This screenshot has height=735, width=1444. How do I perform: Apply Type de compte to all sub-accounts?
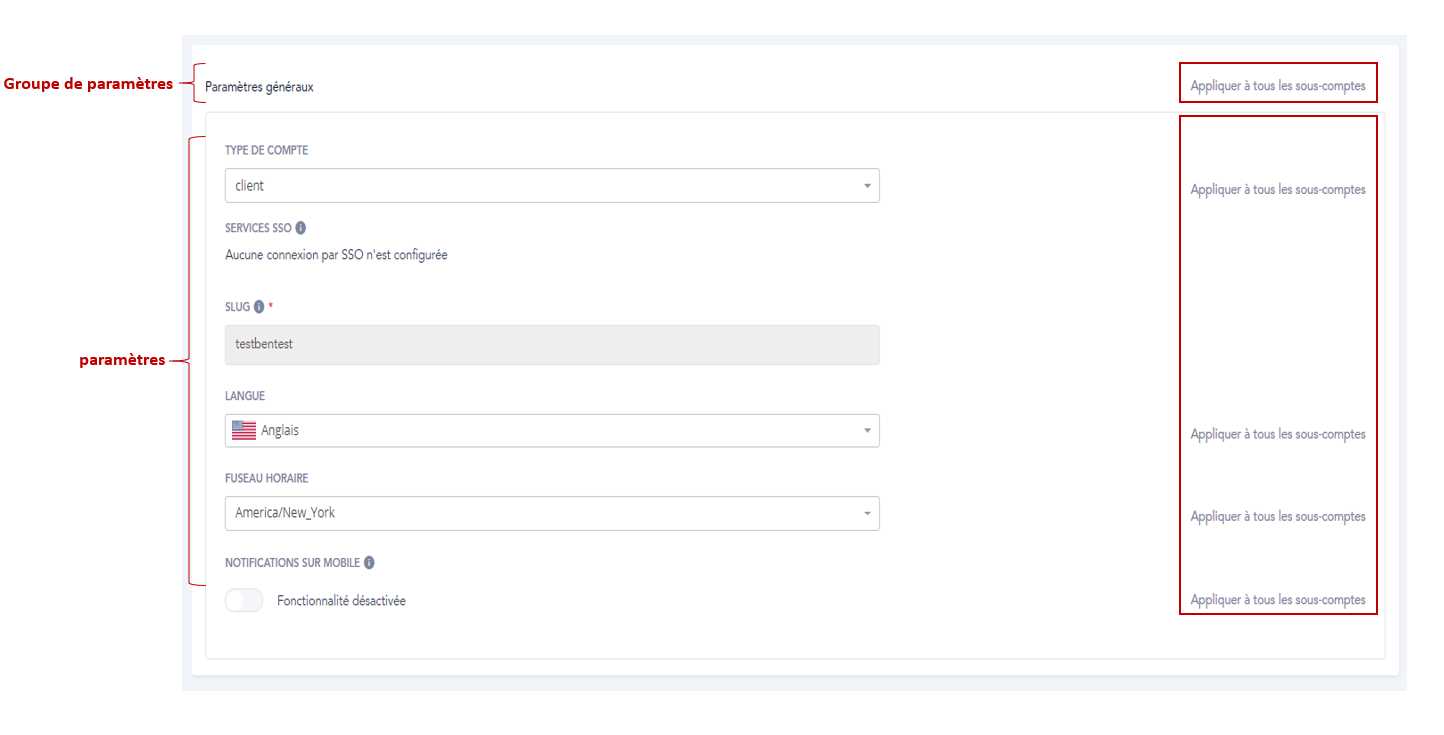click(x=1277, y=189)
